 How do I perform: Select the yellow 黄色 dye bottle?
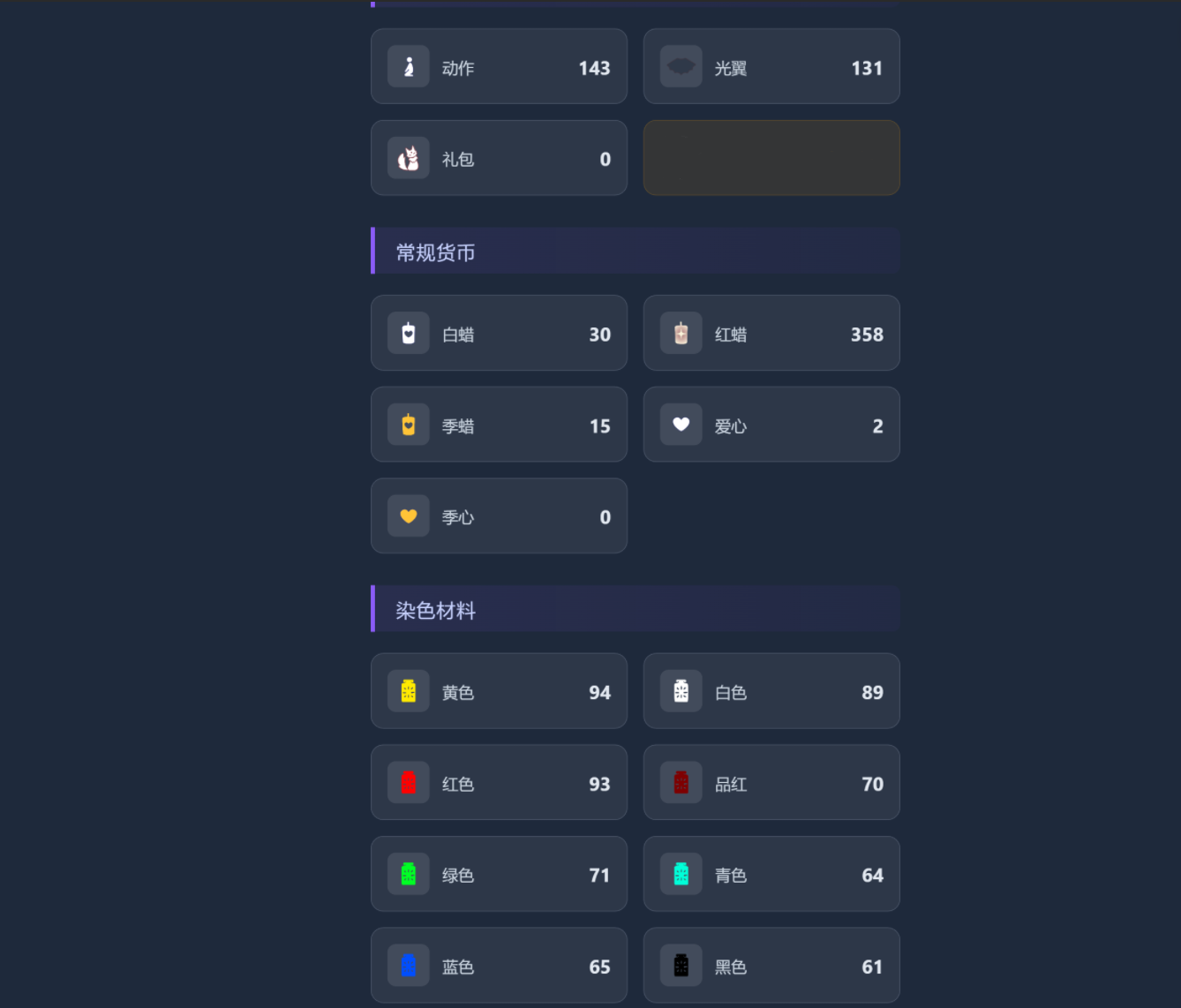click(x=409, y=691)
